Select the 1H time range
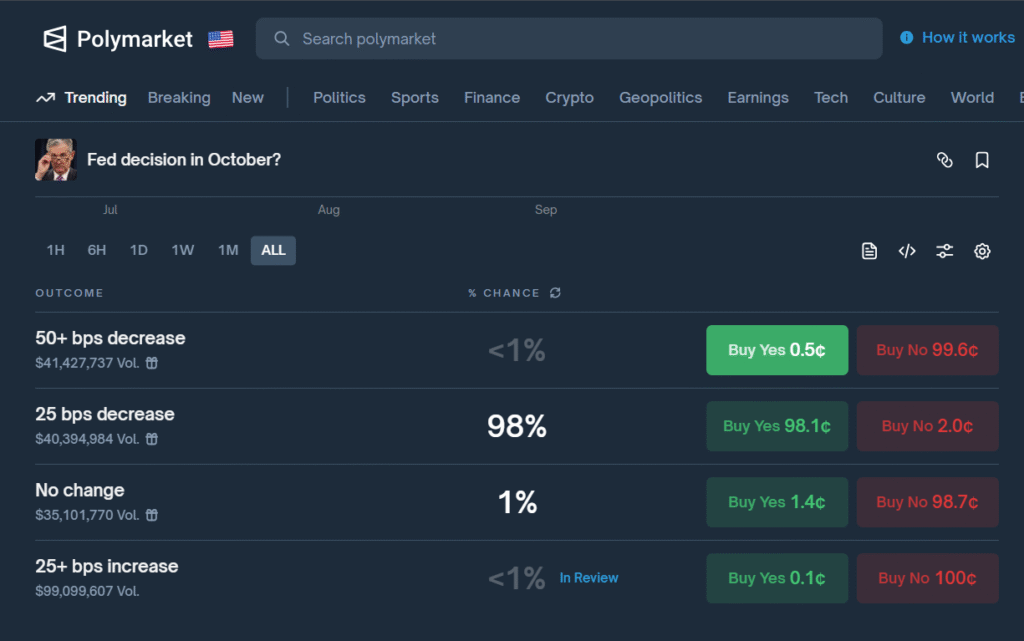The height and width of the screenshot is (641, 1024). pyautogui.click(x=55, y=250)
